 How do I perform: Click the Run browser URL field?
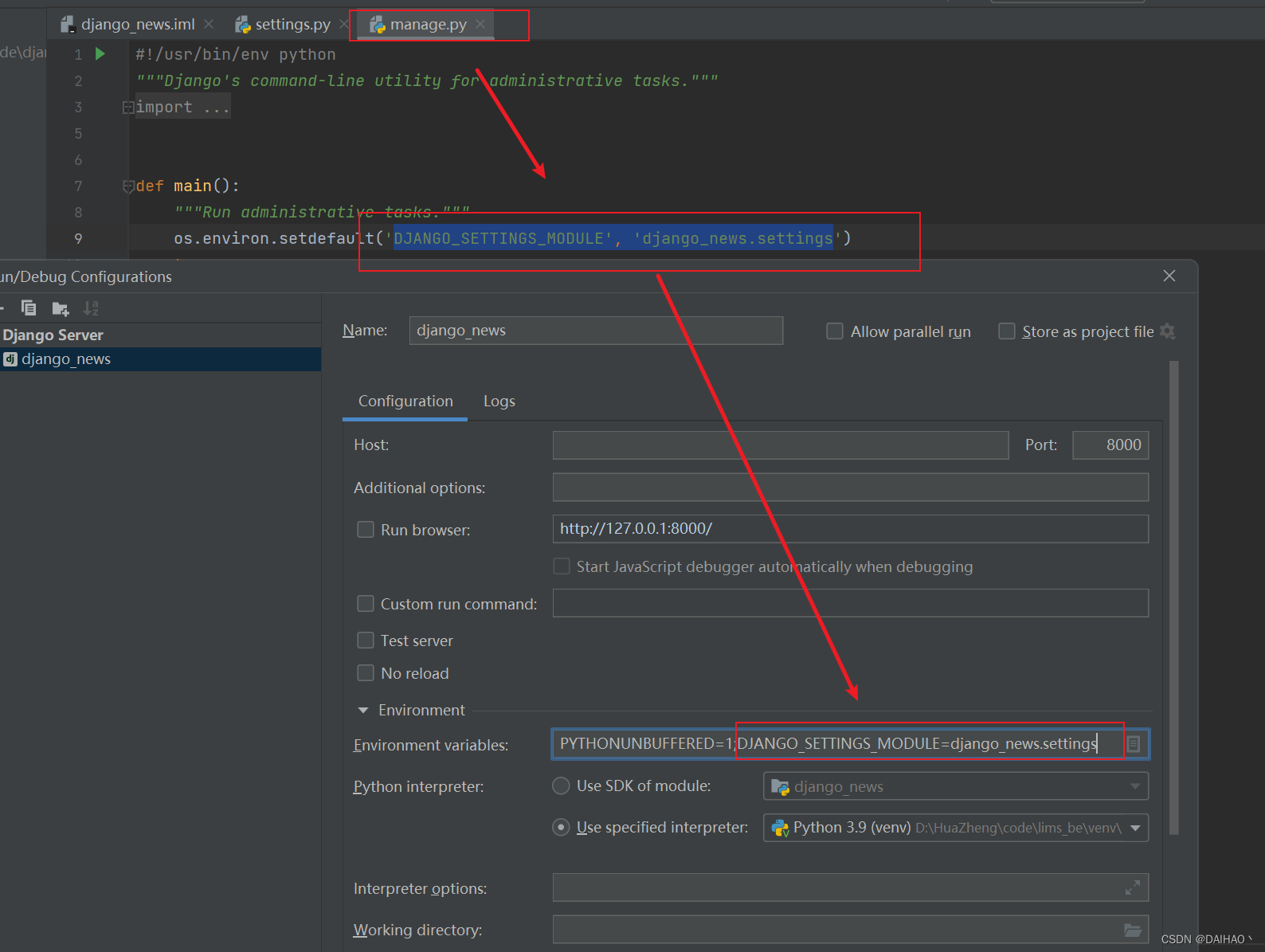851,529
